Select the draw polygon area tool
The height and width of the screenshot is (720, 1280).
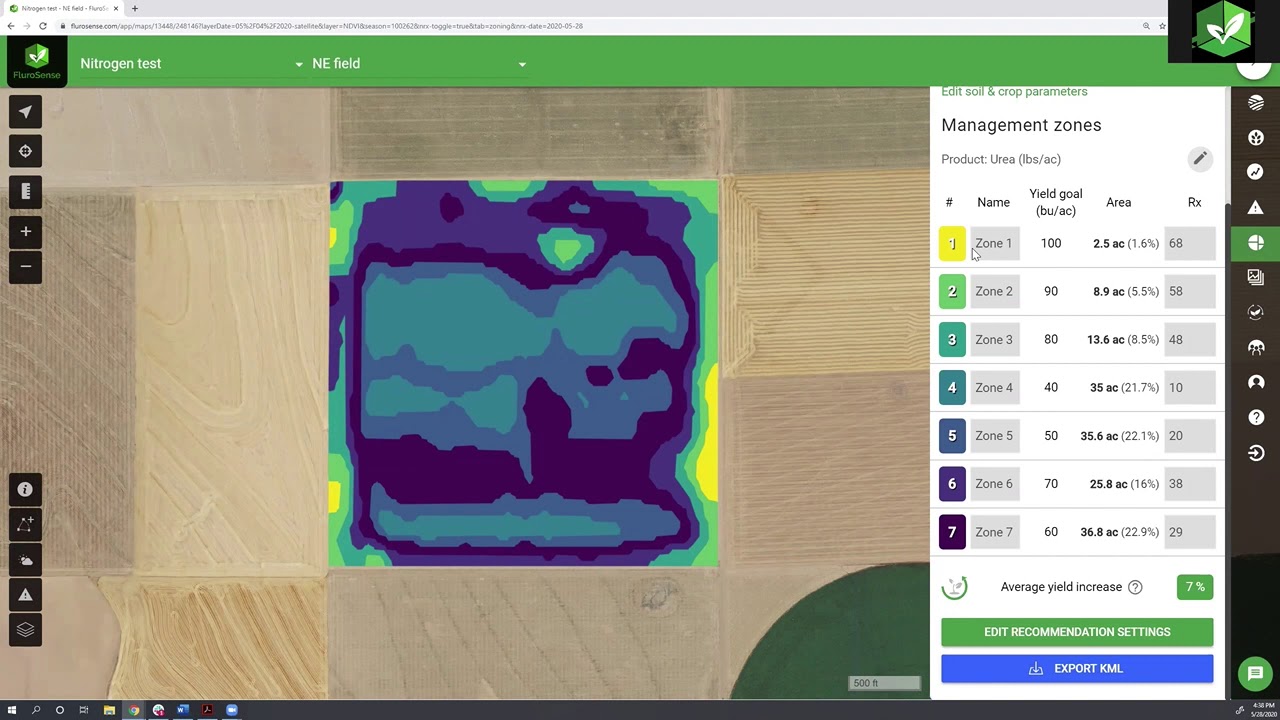tap(25, 524)
